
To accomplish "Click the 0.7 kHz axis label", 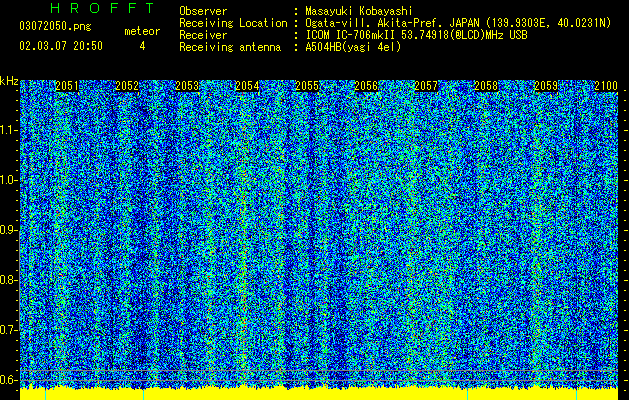I will (x=8, y=330).
